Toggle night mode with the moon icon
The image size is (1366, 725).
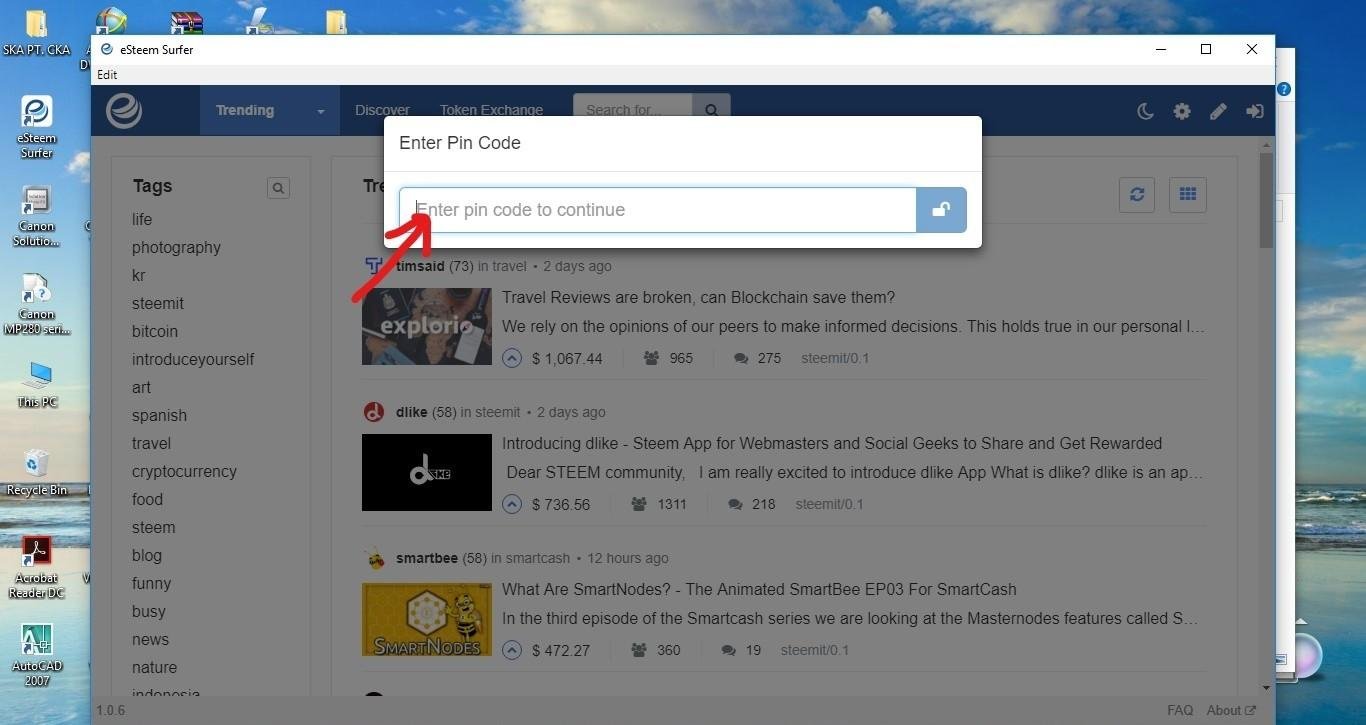tap(1146, 111)
